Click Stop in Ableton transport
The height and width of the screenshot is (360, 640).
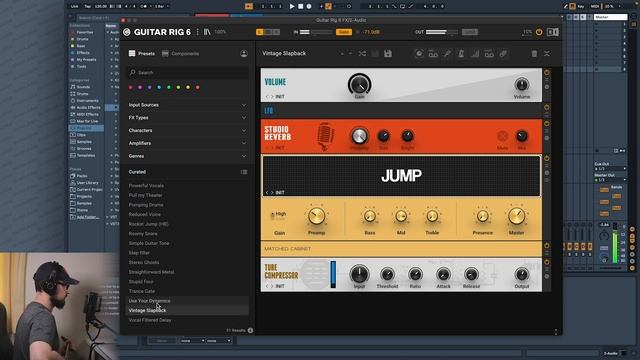[300, 6]
